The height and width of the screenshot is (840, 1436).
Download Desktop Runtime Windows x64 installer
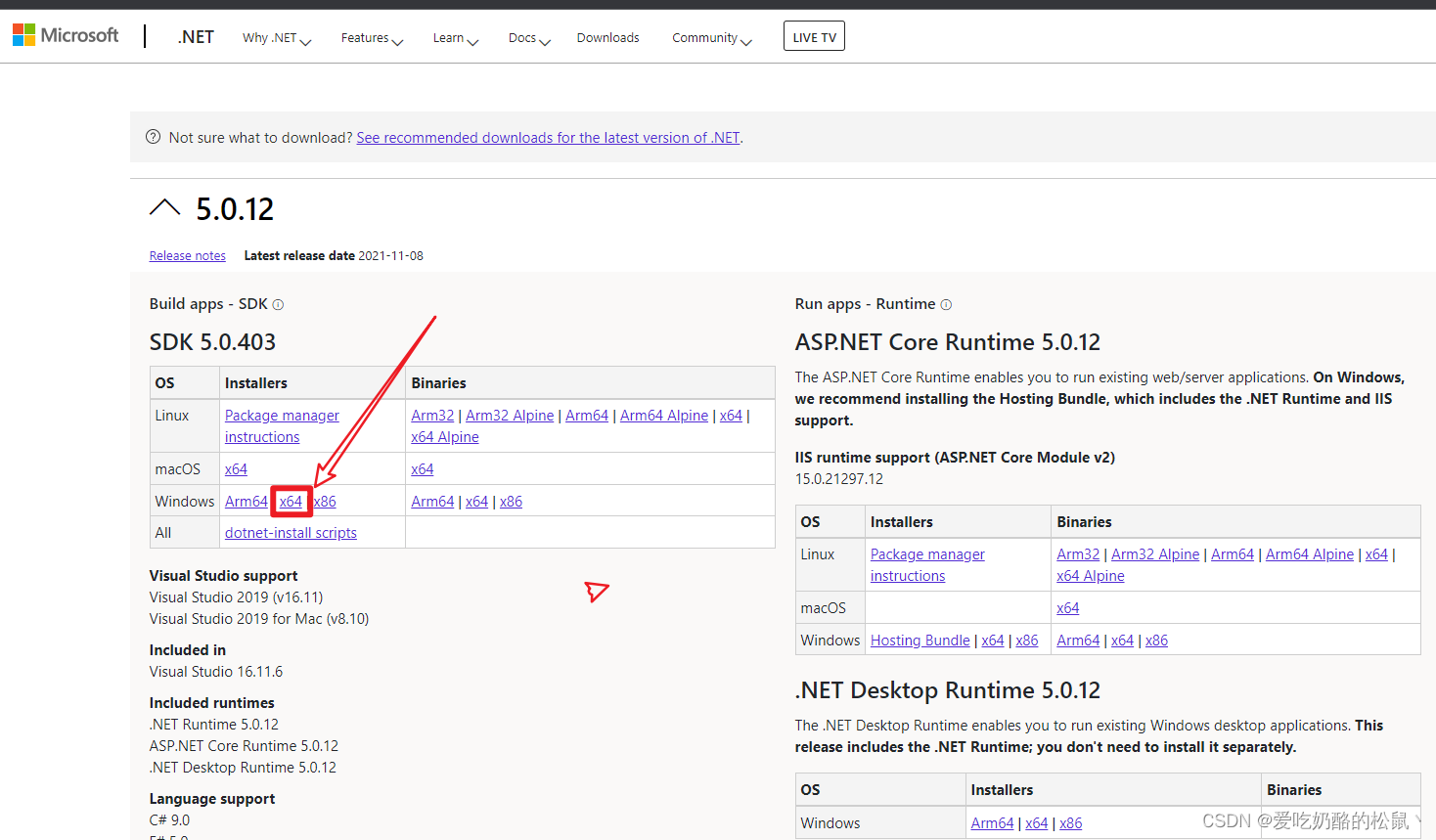coord(1037,823)
